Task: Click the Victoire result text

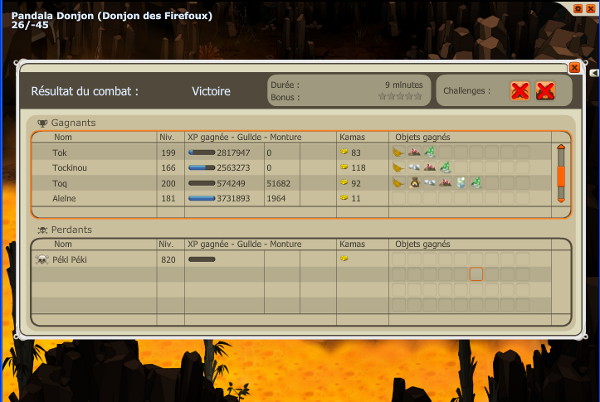Action: click(211, 91)
